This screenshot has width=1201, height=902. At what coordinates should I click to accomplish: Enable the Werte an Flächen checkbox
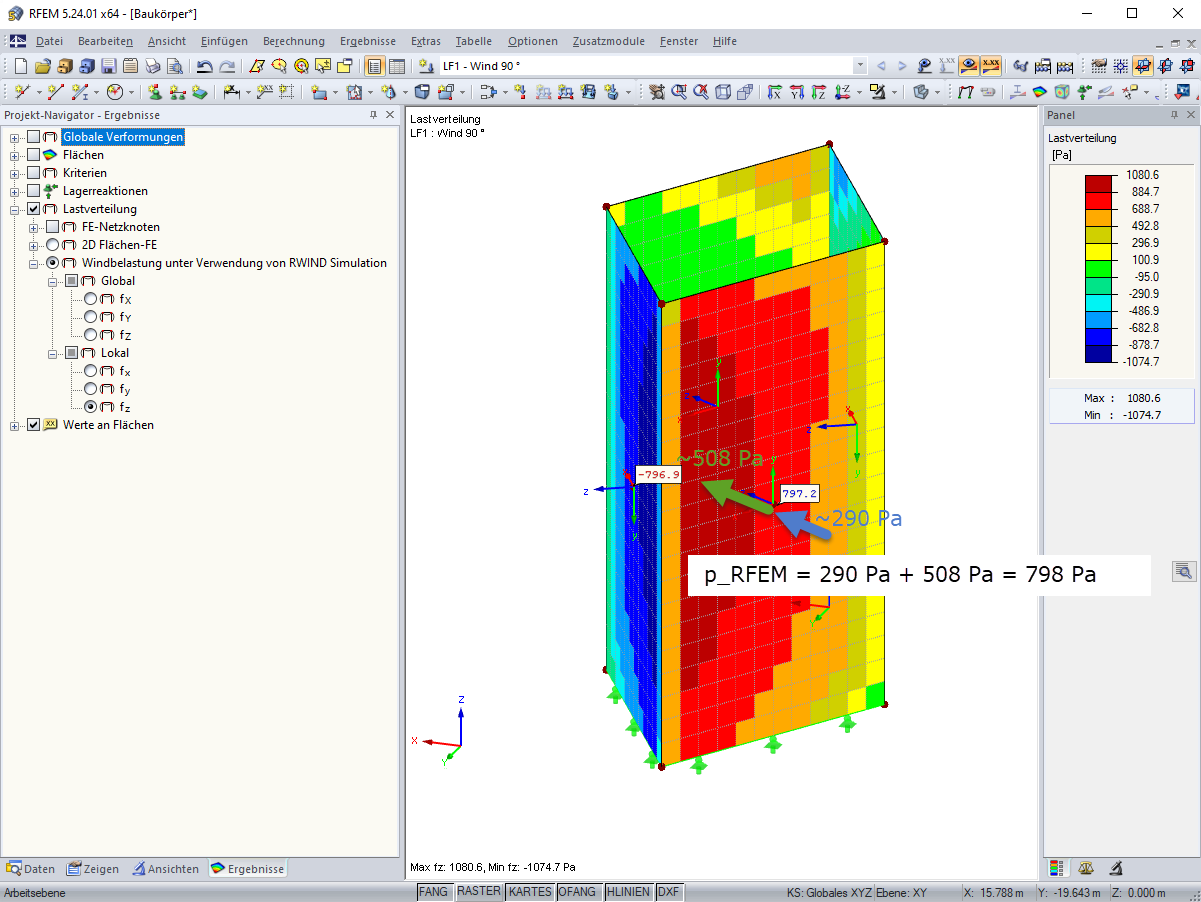pyautogui.click(x=34, y=425)
